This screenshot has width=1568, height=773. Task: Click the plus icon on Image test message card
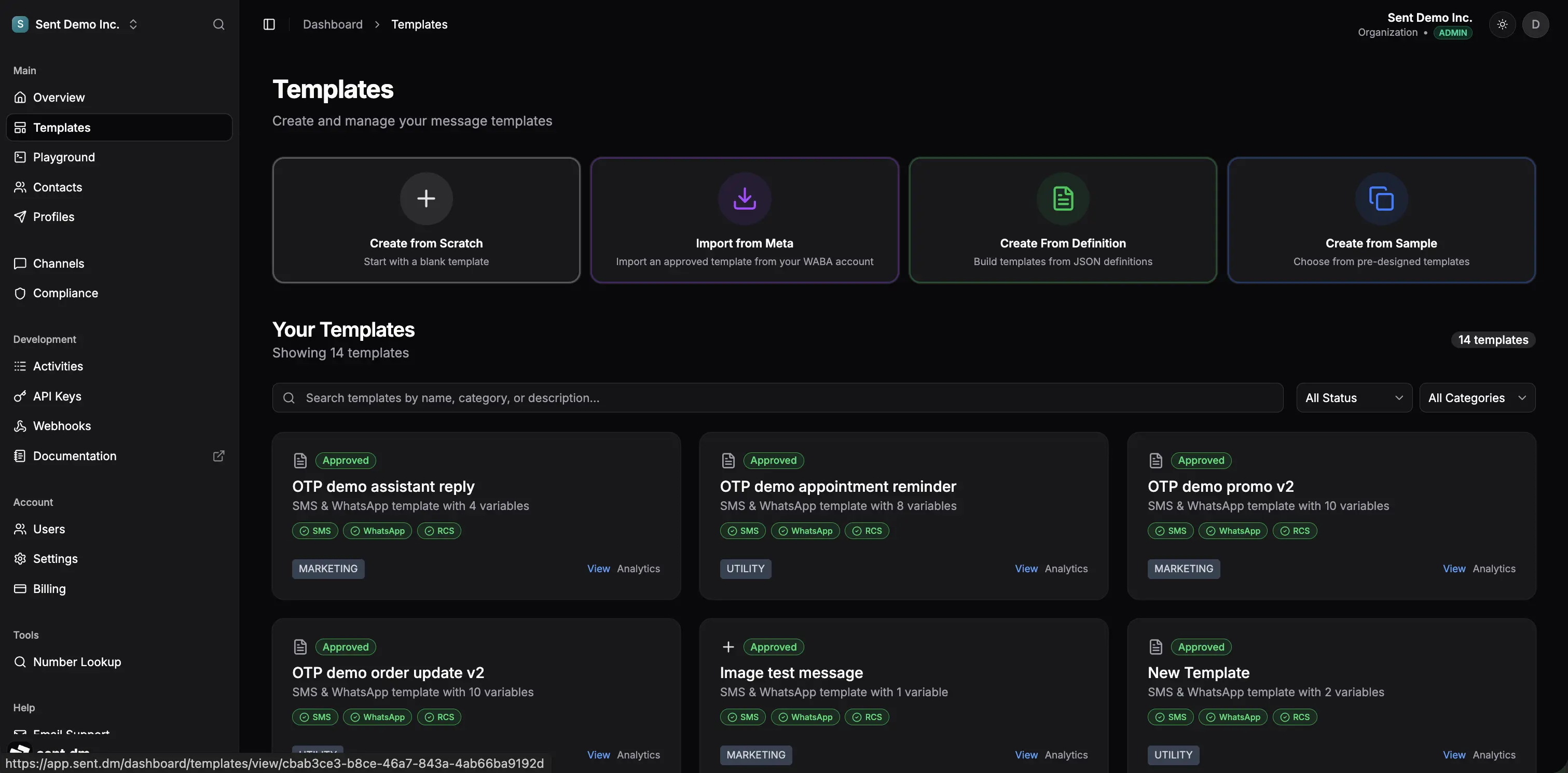(728, 646)
